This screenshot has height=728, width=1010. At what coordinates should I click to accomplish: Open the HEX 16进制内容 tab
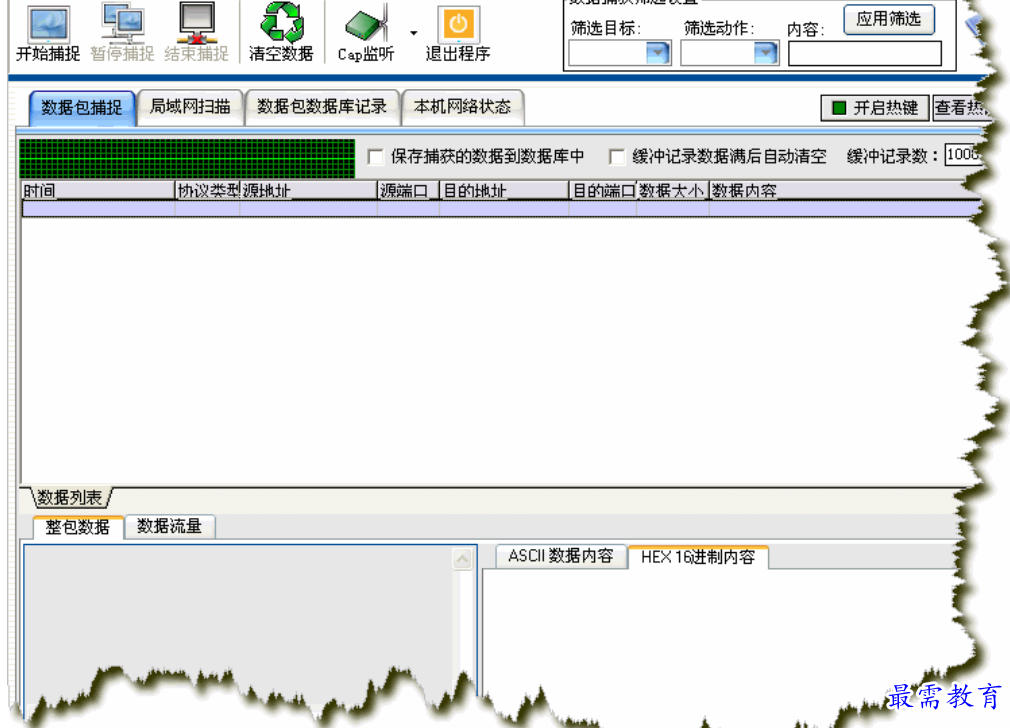698,557
